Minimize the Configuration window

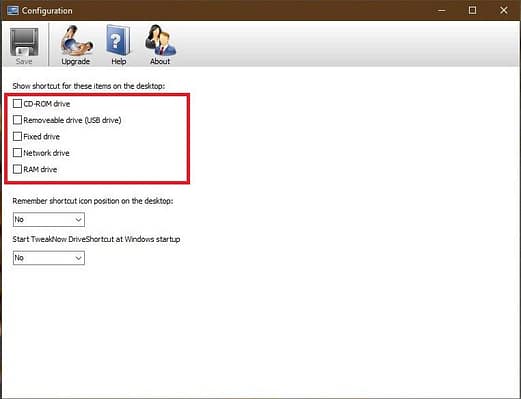click(x=442, y=10)
